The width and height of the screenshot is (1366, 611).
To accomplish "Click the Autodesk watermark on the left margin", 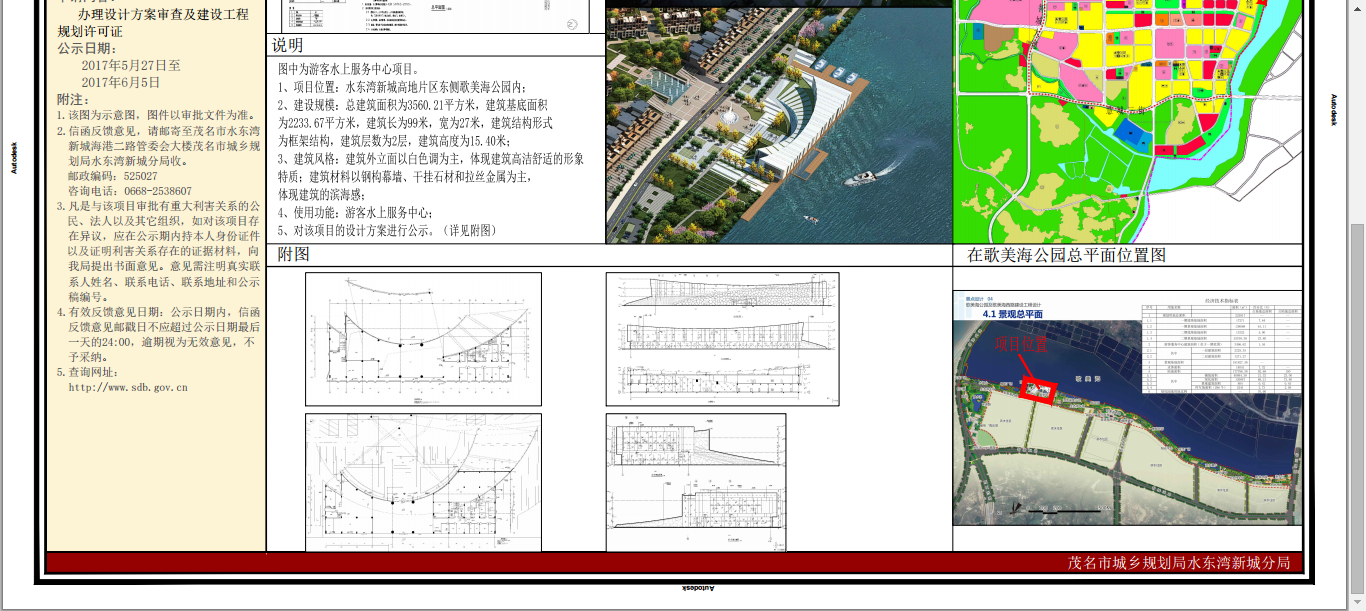I will (14, 157).
